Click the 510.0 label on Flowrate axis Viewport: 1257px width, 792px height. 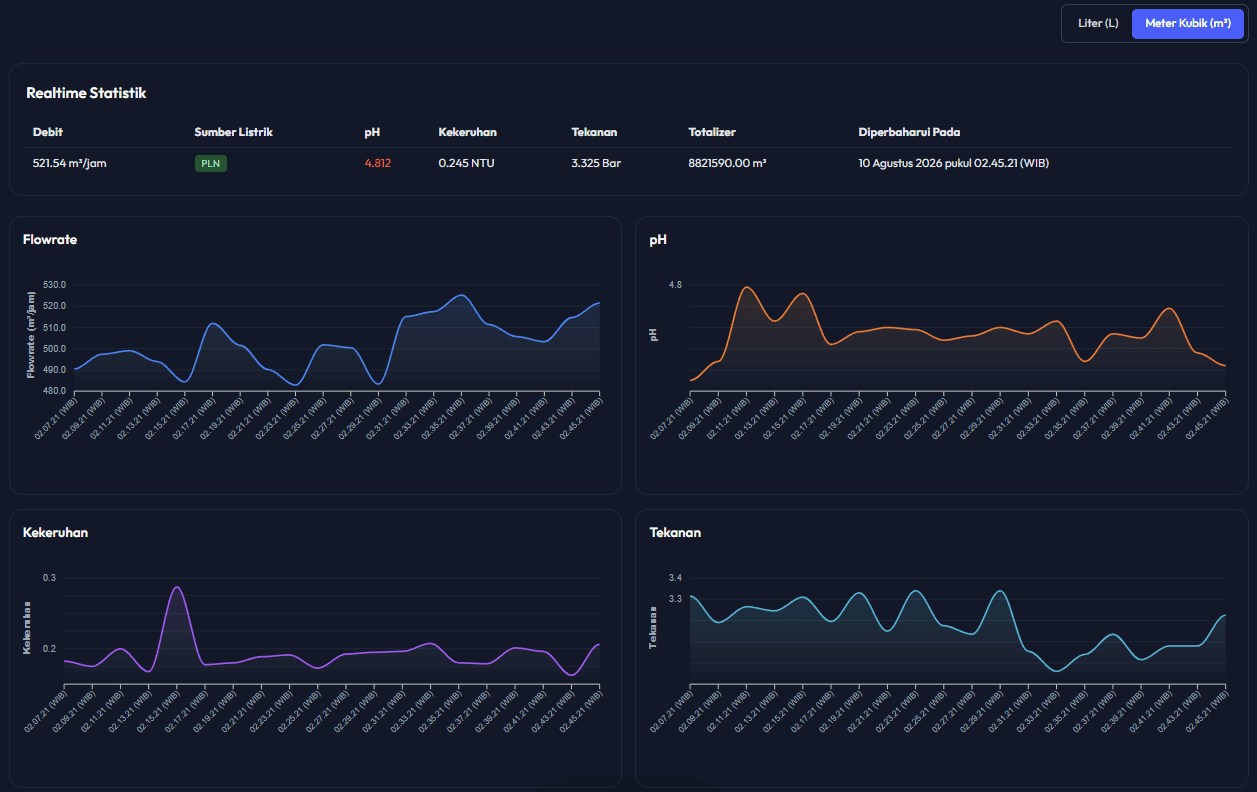54,327
